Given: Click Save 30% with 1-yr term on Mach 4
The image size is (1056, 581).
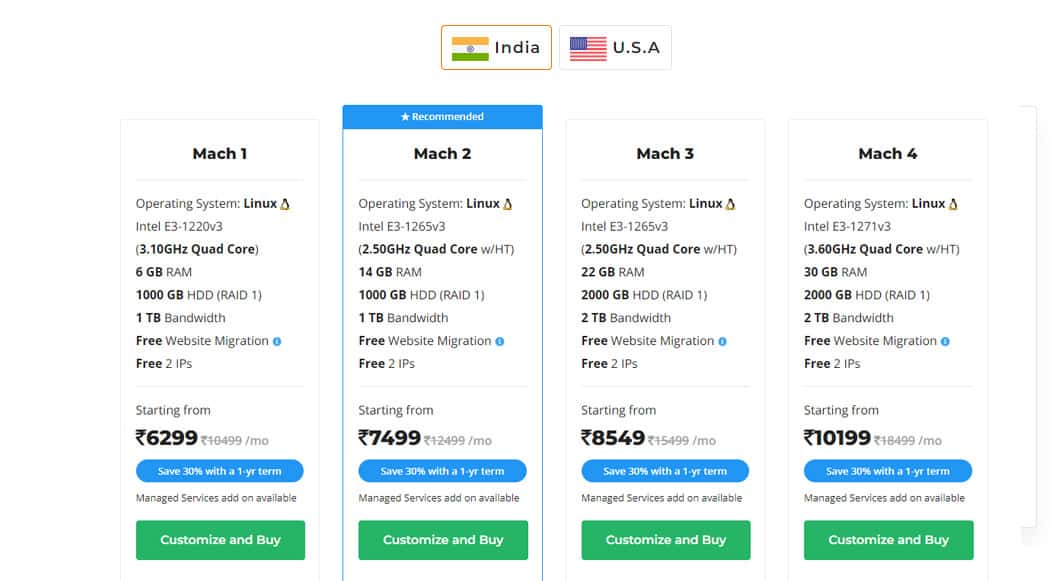Looking at the screenshot, I should point(888,471).
